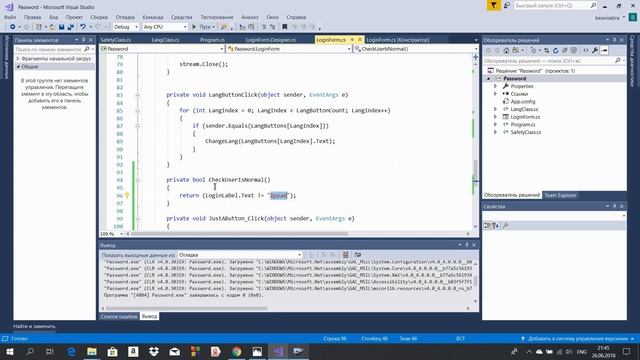Pin the LoginForm.cs tab
The image size is (640, 360).
pyautogui.click(x=352, y=40)
